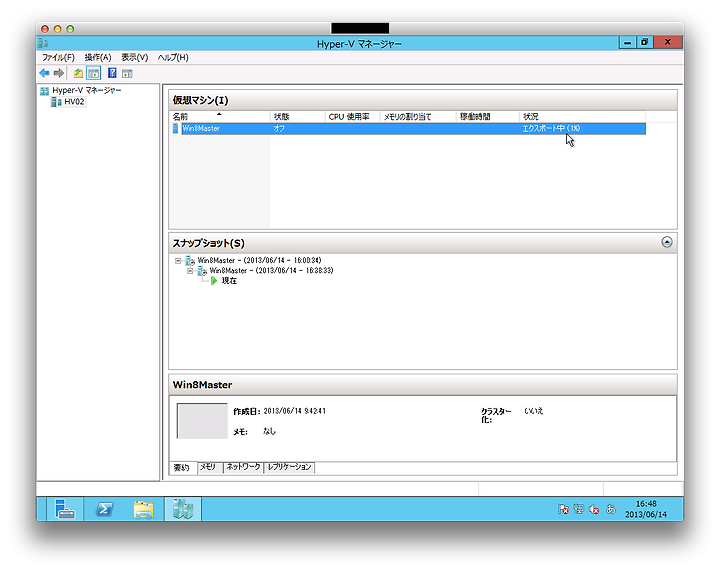Click the volume tray icon
The width and height of the screenshot is (720, 571).
click(594, 509)
